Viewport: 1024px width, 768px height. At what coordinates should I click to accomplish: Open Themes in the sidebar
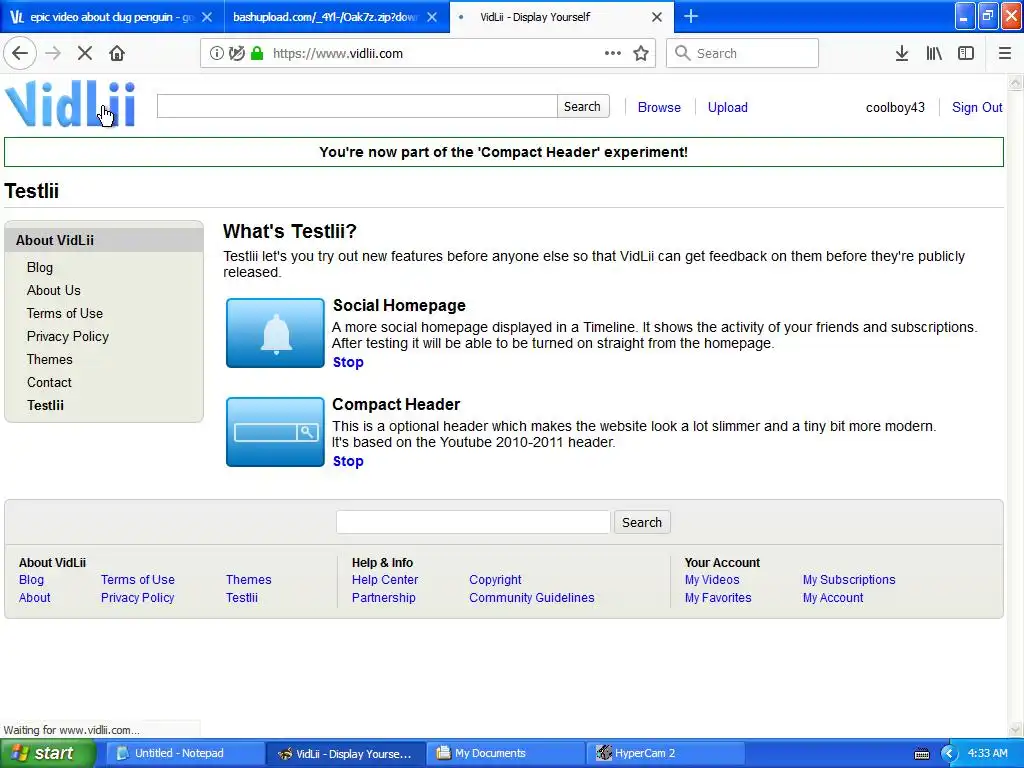pos(50,359)
